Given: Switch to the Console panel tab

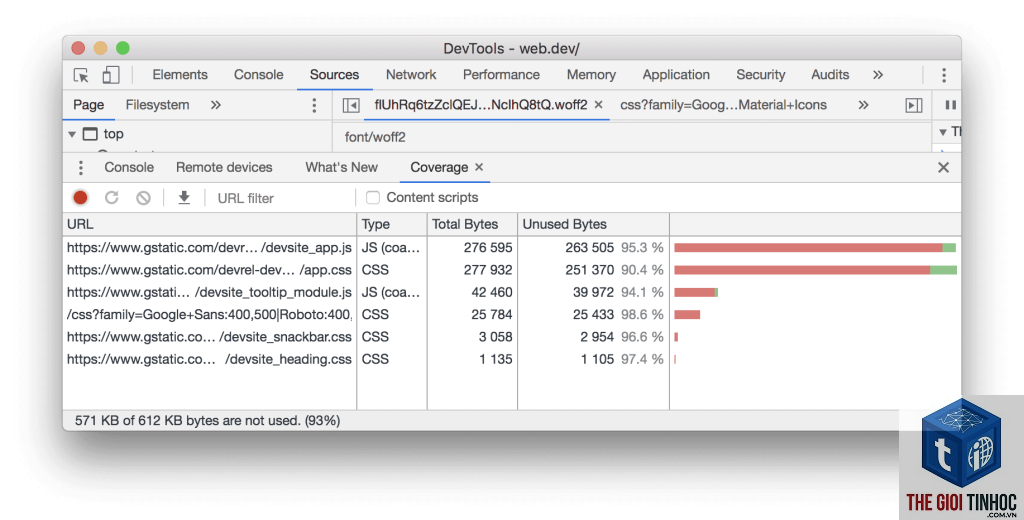Looking at the screenshot, I should [259, 75].
